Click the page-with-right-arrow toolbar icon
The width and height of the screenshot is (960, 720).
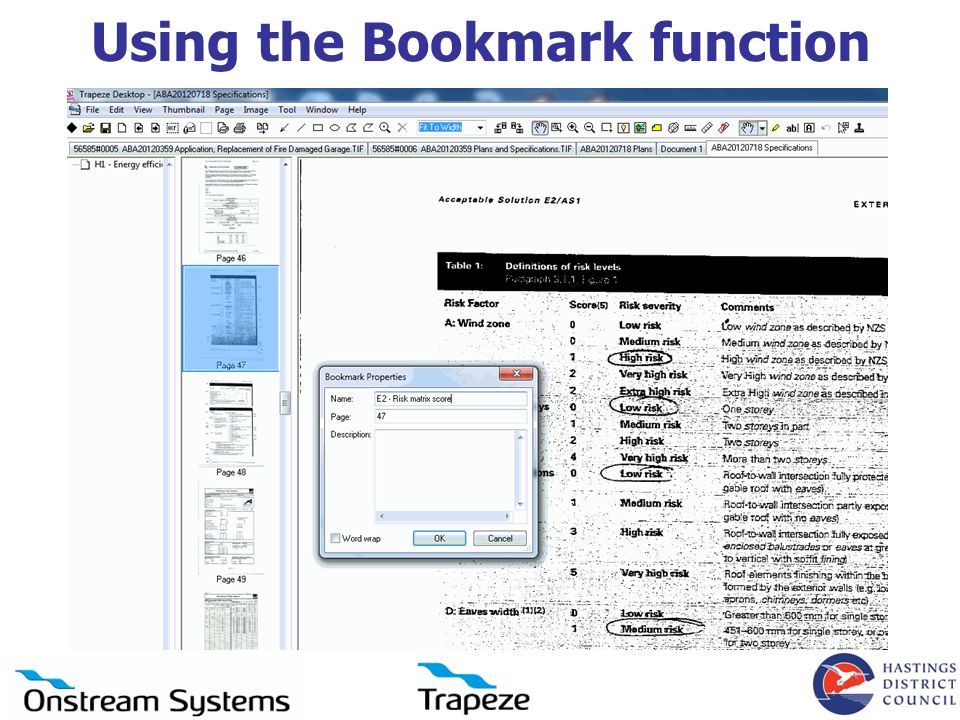tap(156, 128)
